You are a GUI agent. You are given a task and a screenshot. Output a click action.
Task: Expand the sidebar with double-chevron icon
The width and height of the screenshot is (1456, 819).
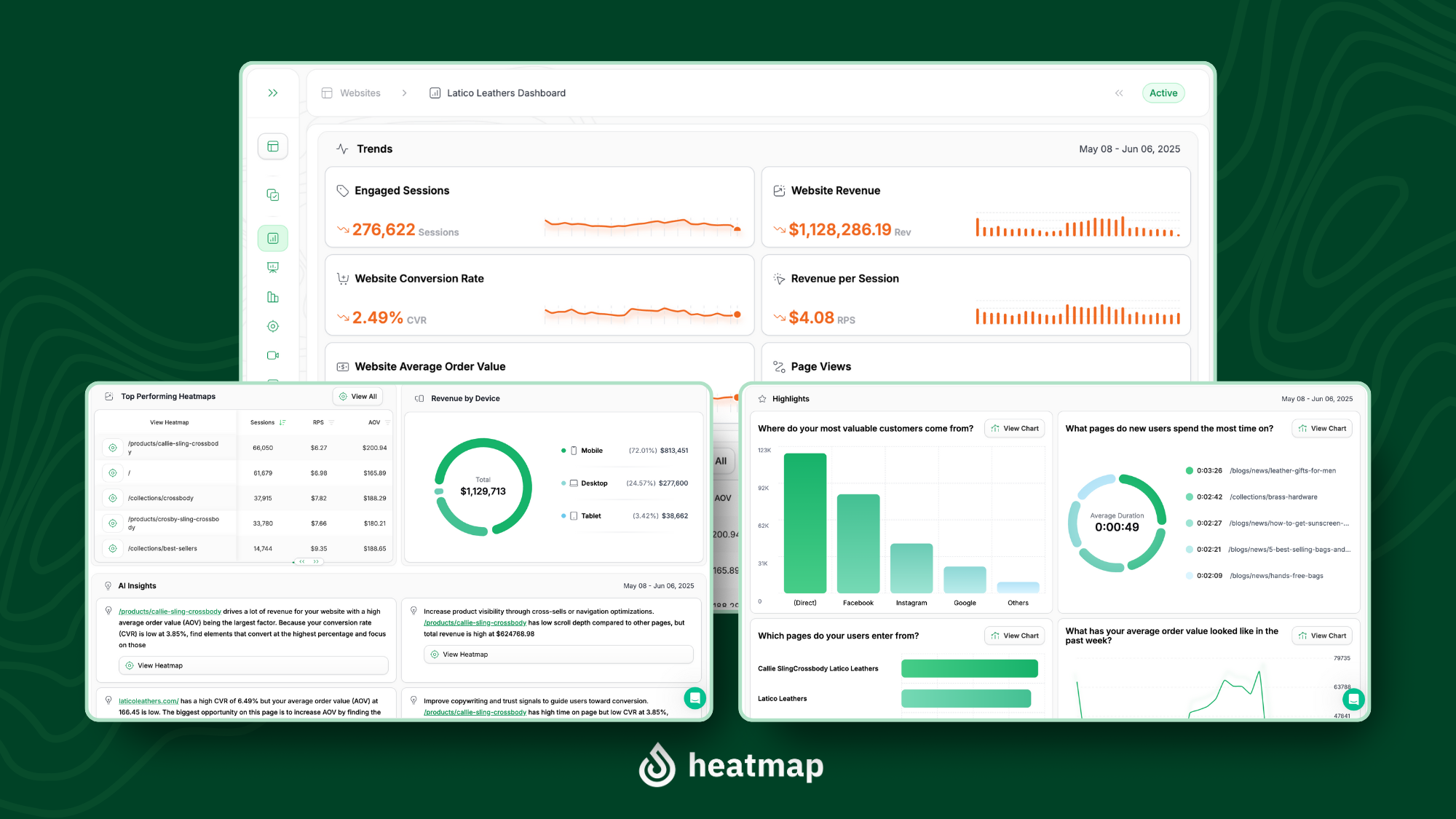[272, 93]
